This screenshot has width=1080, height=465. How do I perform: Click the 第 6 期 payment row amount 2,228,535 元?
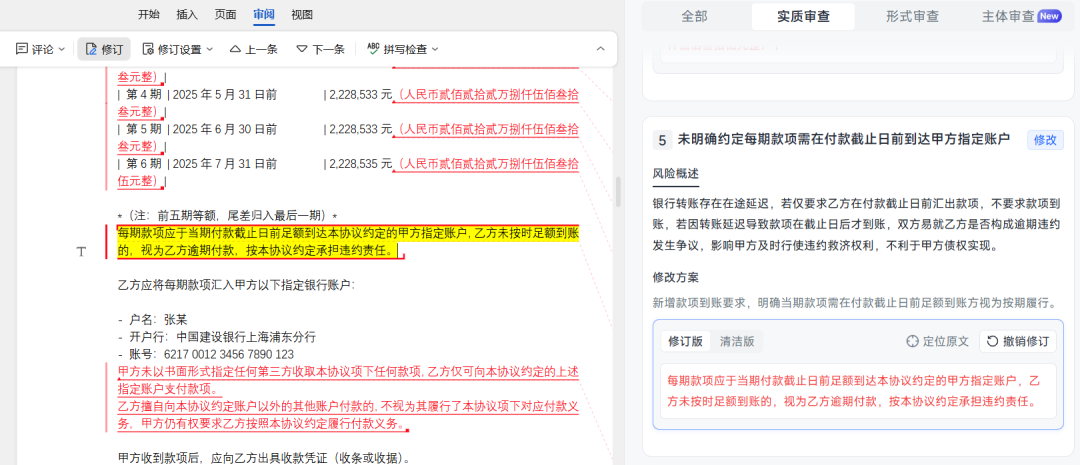point(360,164)
